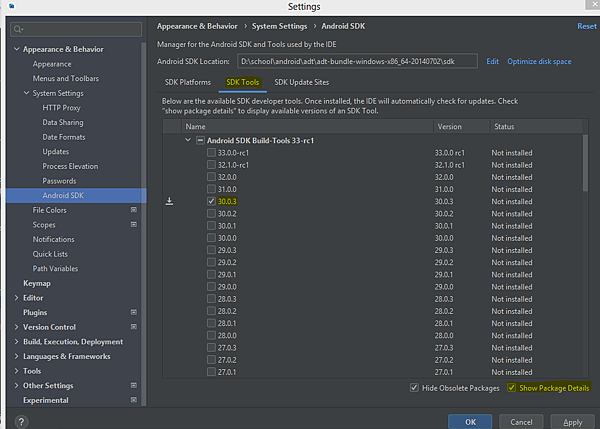The height and width of the screenshot is (429, 600).
Task: Click the Scopes project-level icon
Action: point(133,225)
